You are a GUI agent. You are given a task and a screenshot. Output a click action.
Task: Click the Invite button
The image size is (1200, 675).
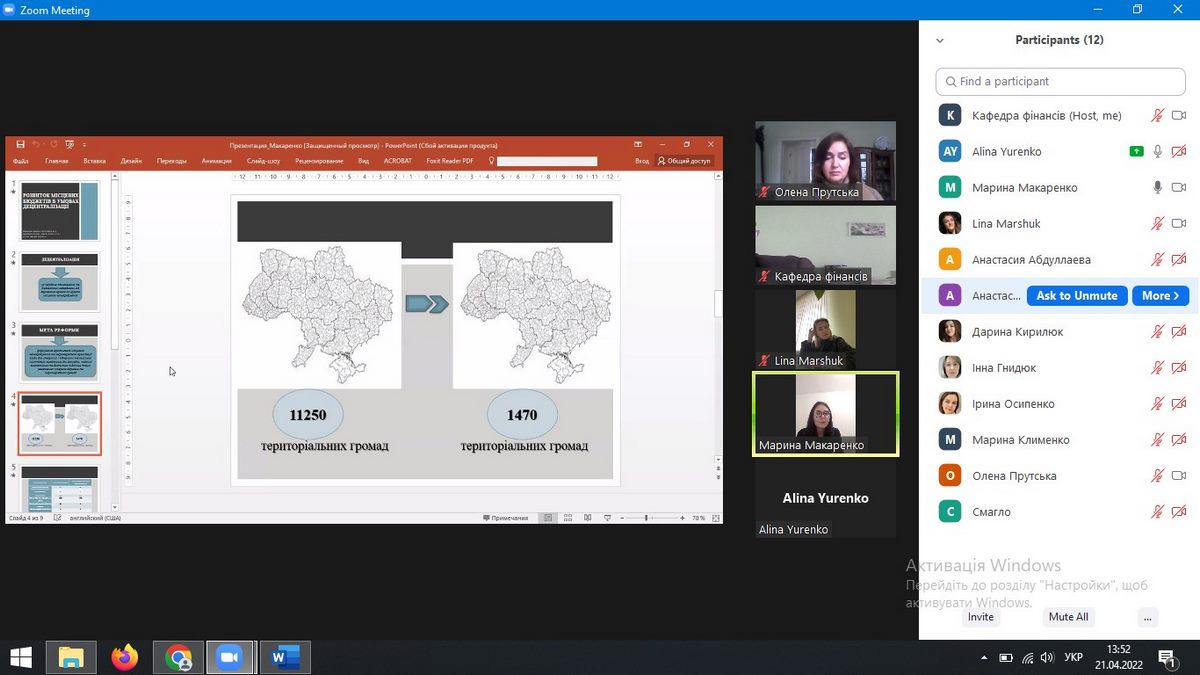(x=981, y=617)
